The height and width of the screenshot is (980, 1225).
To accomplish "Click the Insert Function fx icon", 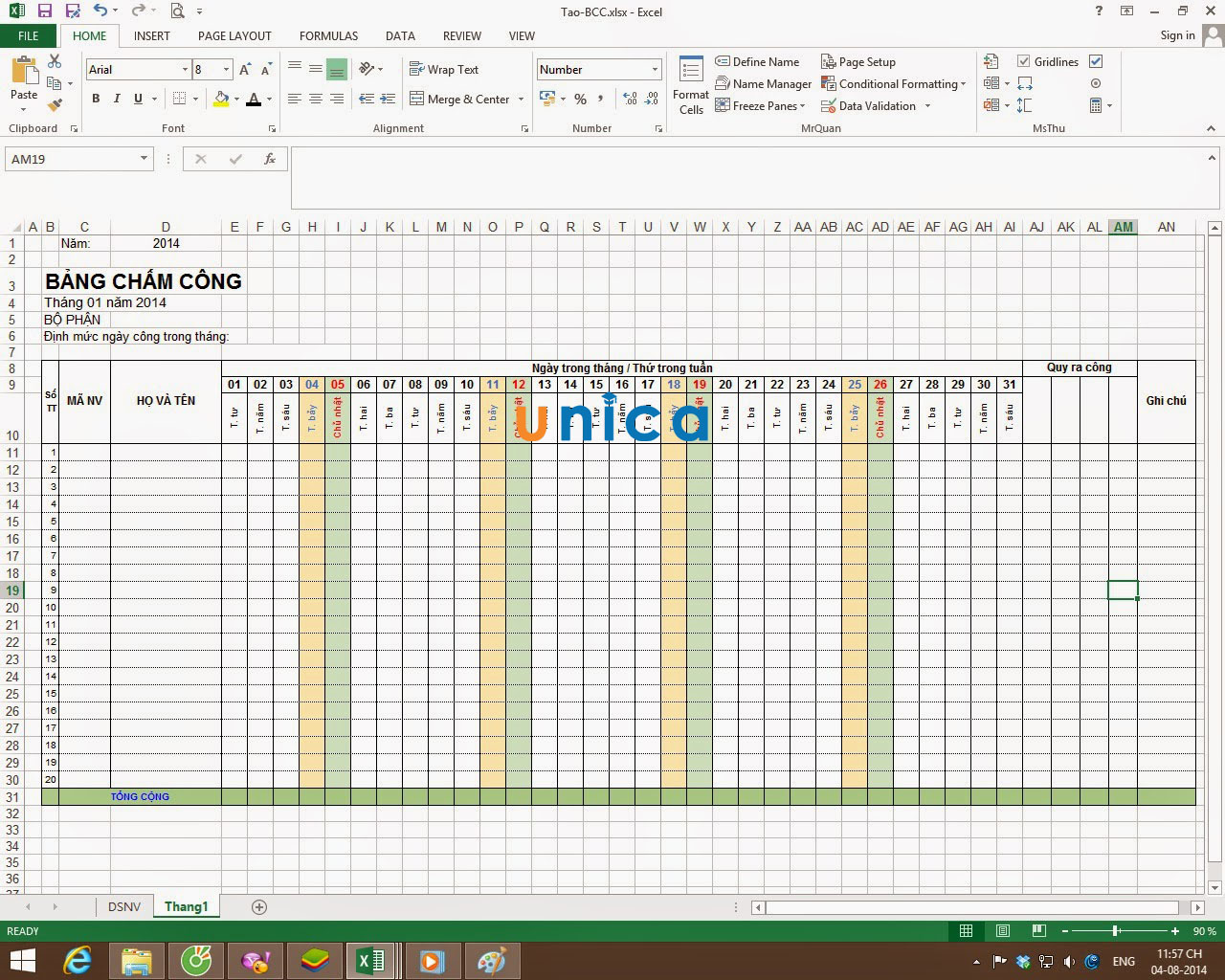I will click(270, 159).
